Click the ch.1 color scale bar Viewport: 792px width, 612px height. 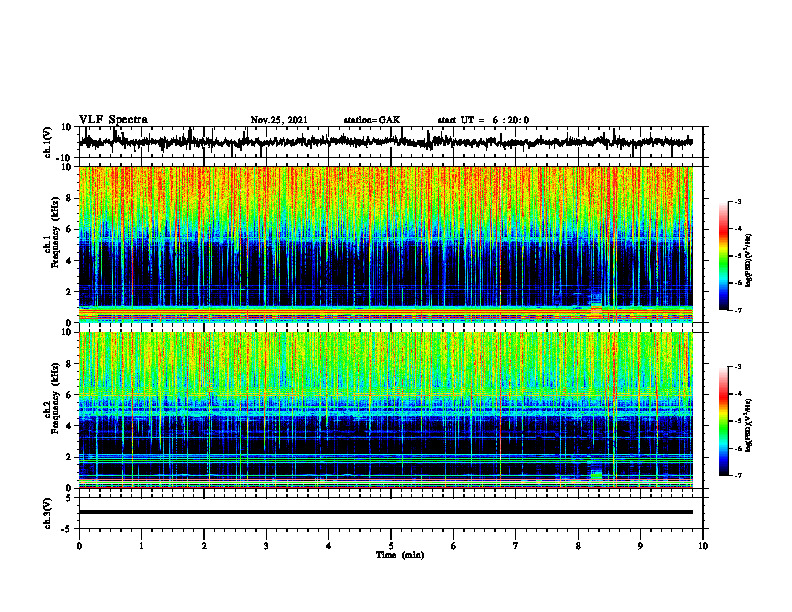(x=724, y=256)
